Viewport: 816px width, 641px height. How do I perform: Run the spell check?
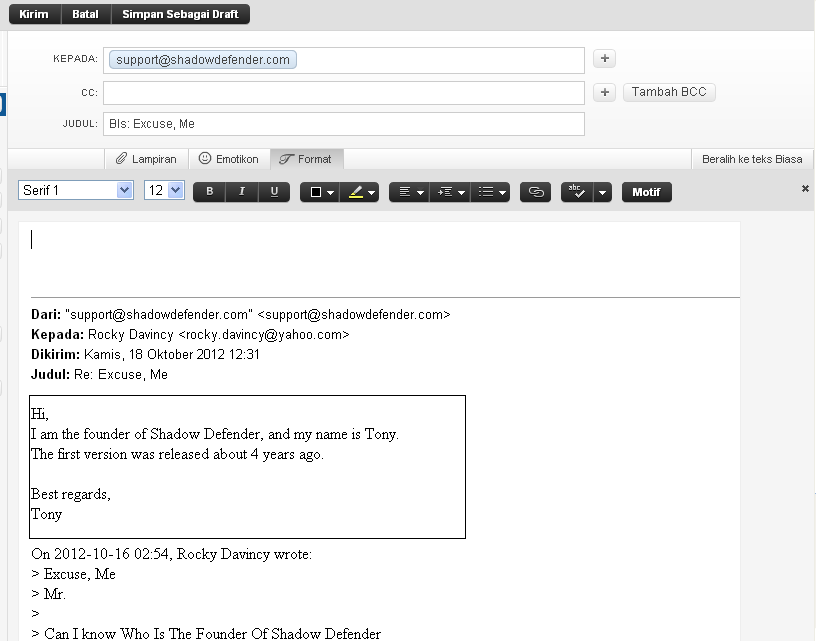click(x=577, y=192)
